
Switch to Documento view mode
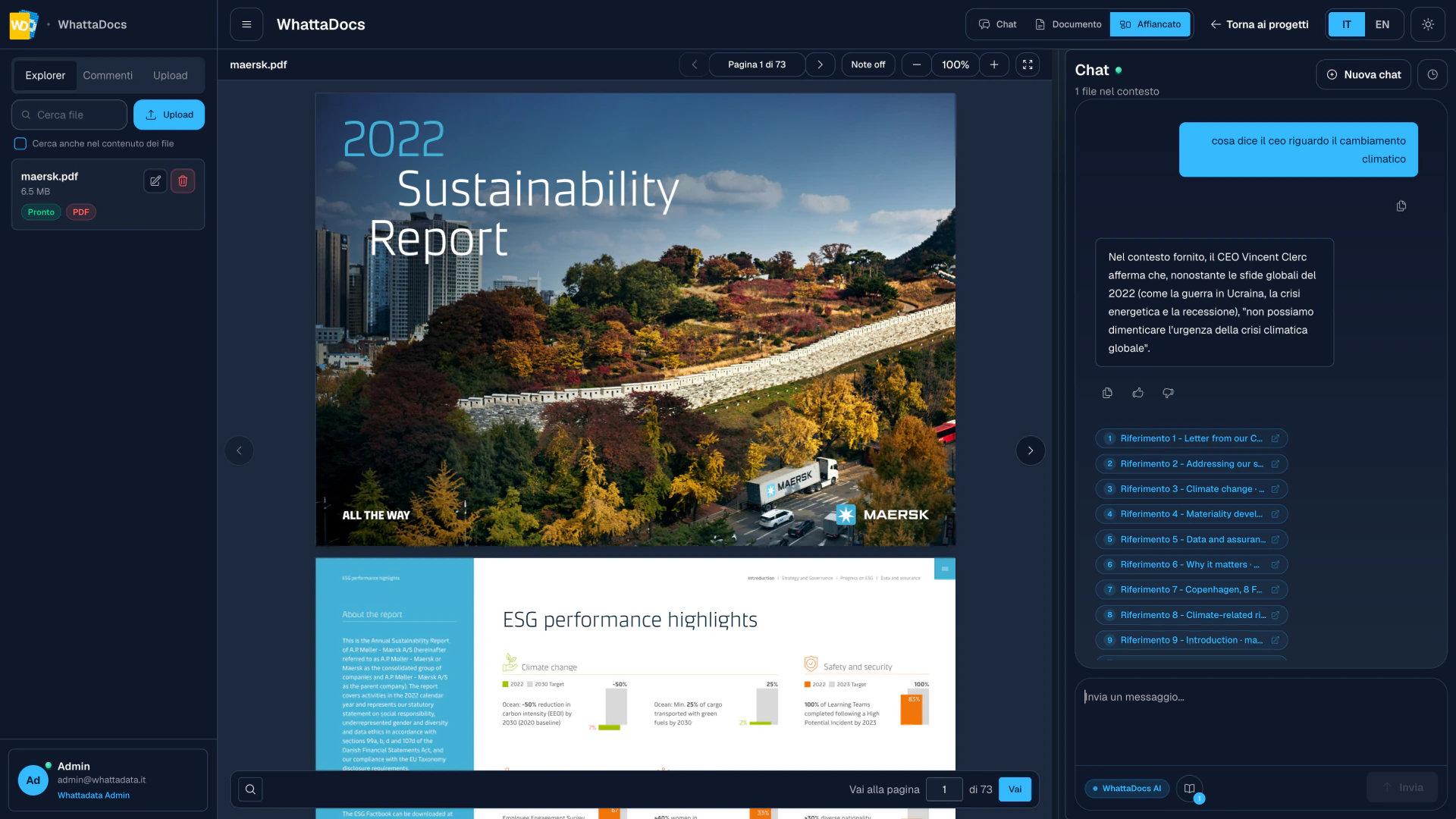[x=1068, y=24]
